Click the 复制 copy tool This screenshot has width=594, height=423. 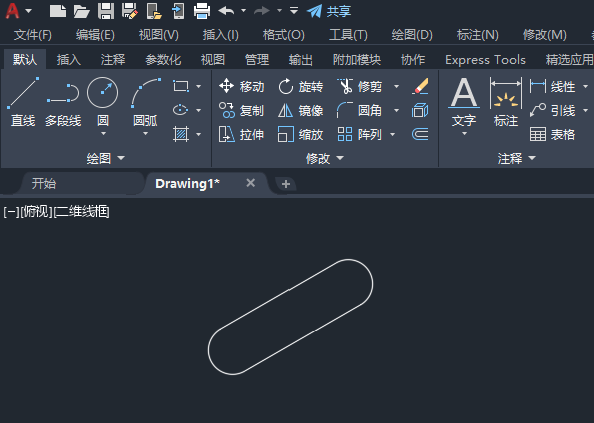point(241,111)
